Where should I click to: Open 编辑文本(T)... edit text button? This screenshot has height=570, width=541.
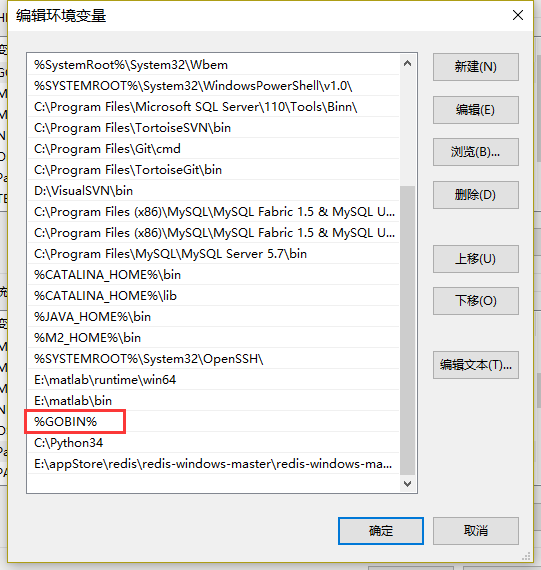coord(476,365)
